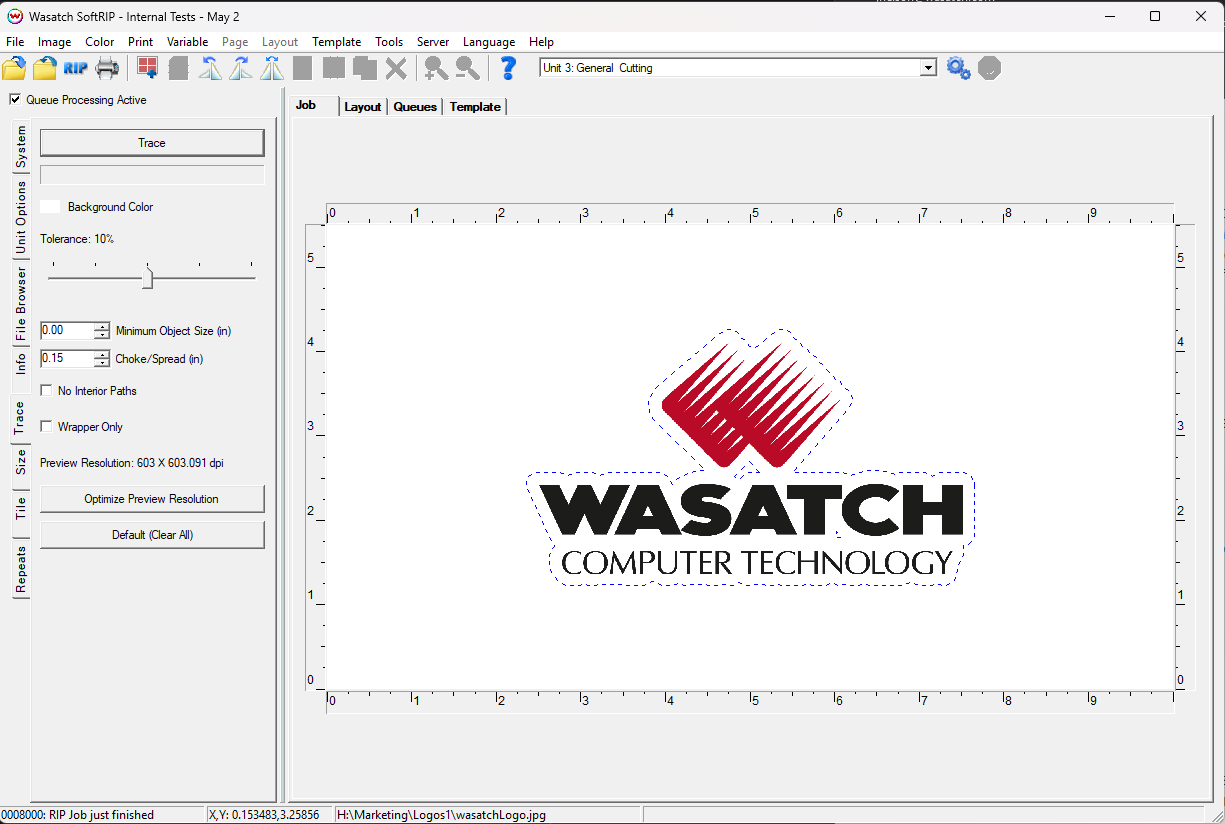Viewport: 1225px width, 824px height.
Task: Click the blue RIP toolbar icon
Action: point(76,68)
